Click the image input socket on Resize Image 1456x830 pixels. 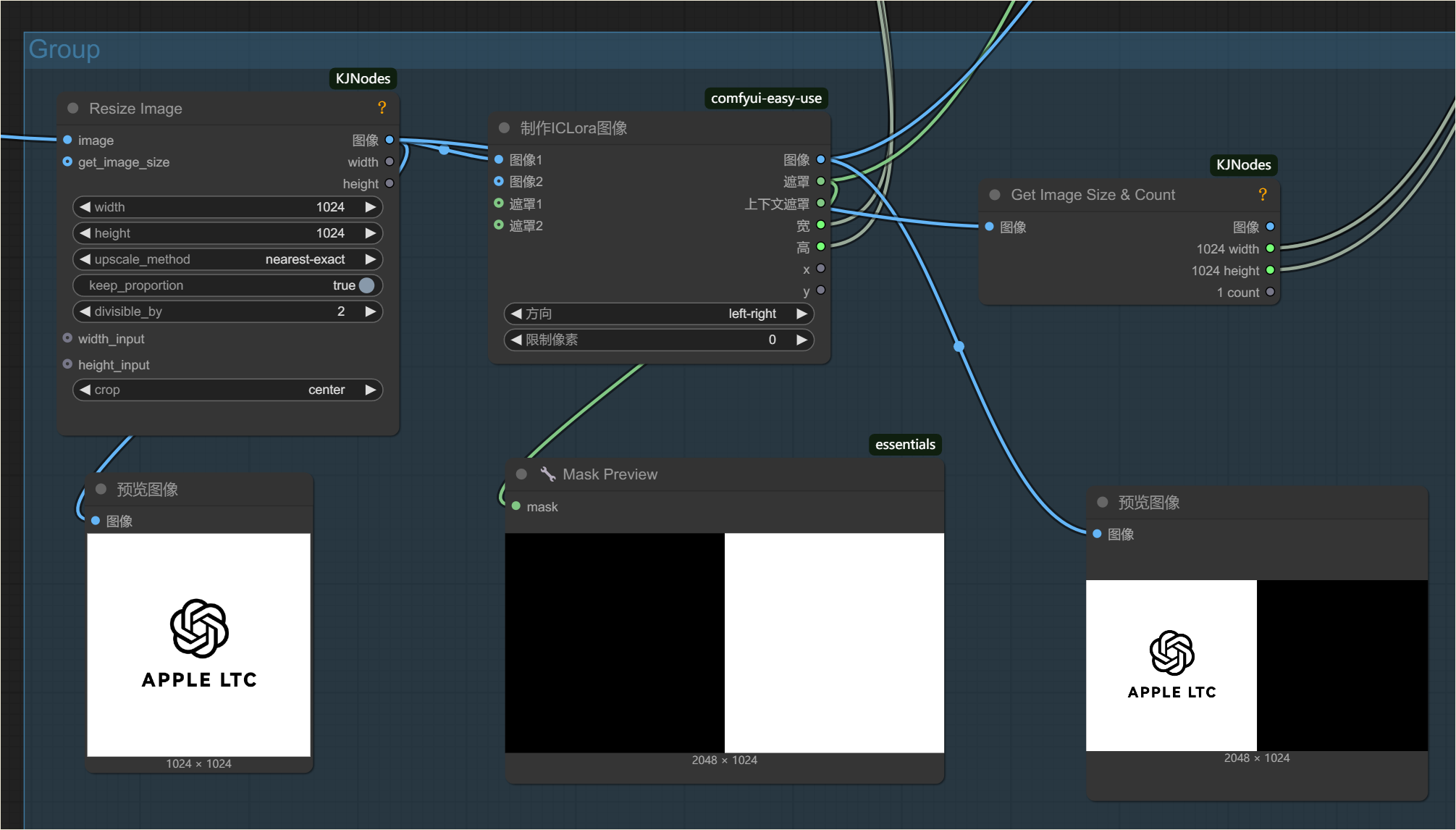click(x=67, y=140)
